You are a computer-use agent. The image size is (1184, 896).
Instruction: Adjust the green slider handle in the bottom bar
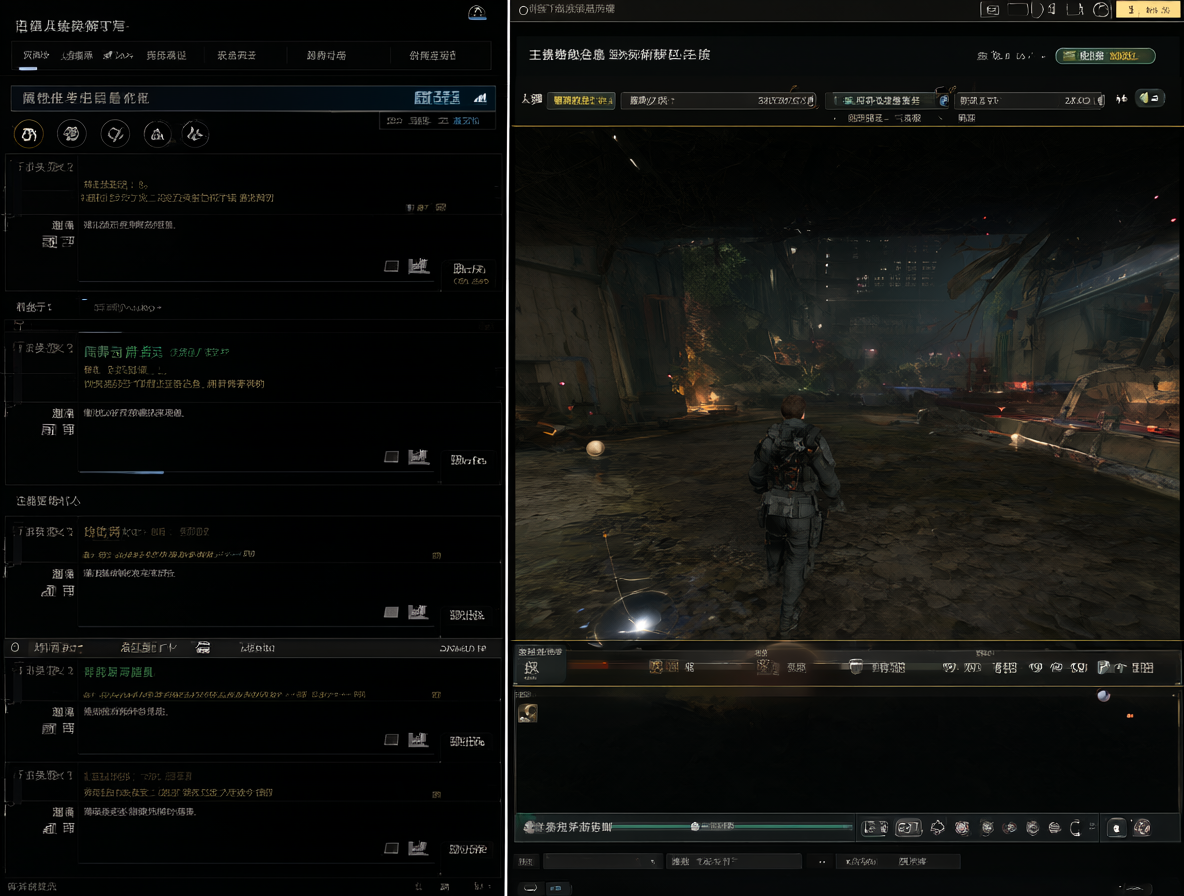point(695,827)
